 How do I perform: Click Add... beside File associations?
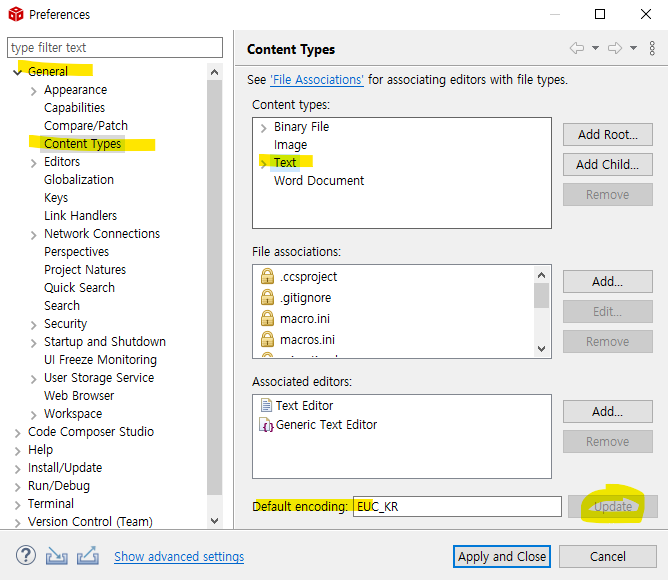point(608,281)
